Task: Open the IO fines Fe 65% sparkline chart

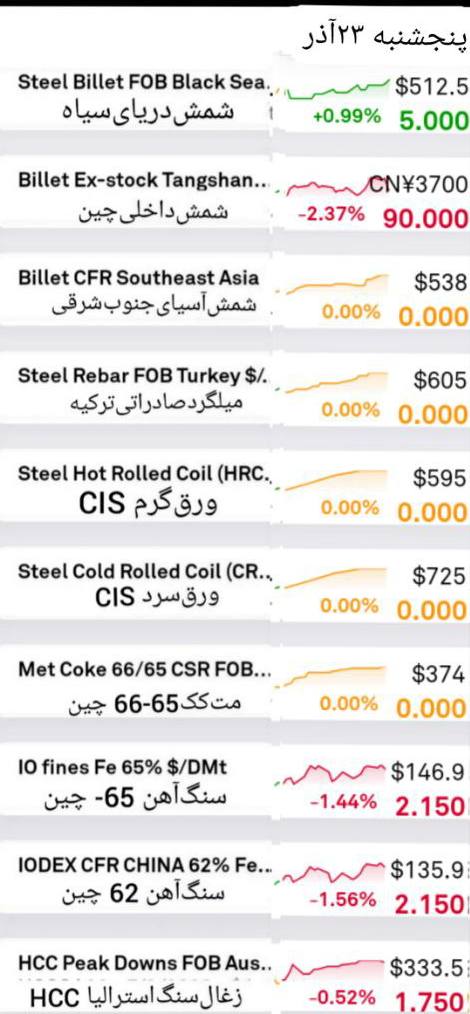Action: coord(332,773)
